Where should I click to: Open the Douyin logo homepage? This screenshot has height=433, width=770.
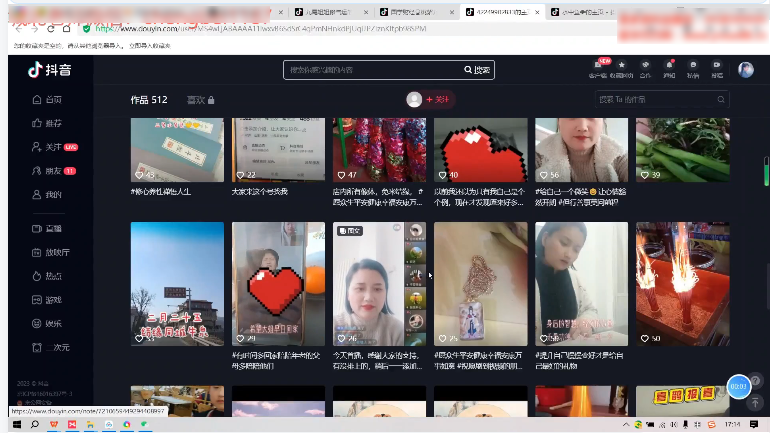point(50,70)
